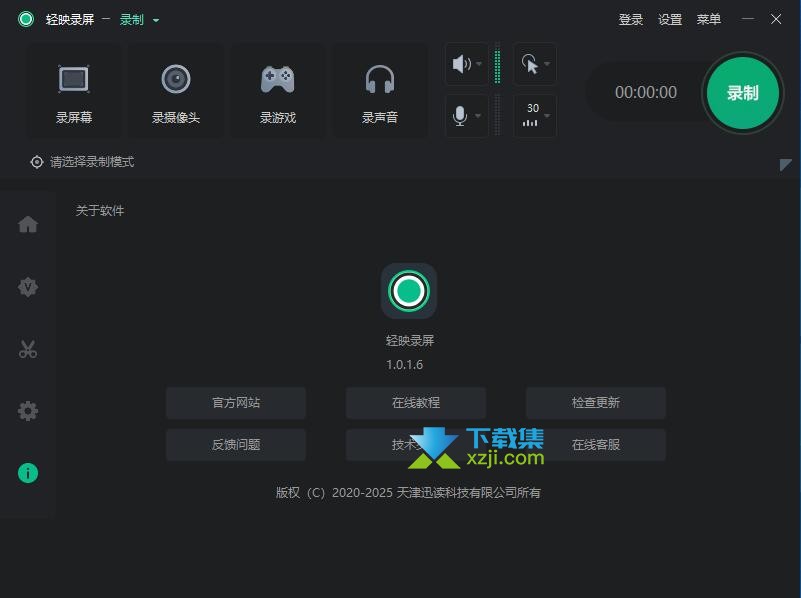Click the target icon beside 请选择录制模式
Viewport: 801px width, 598px height.
[x=37, y=162]
